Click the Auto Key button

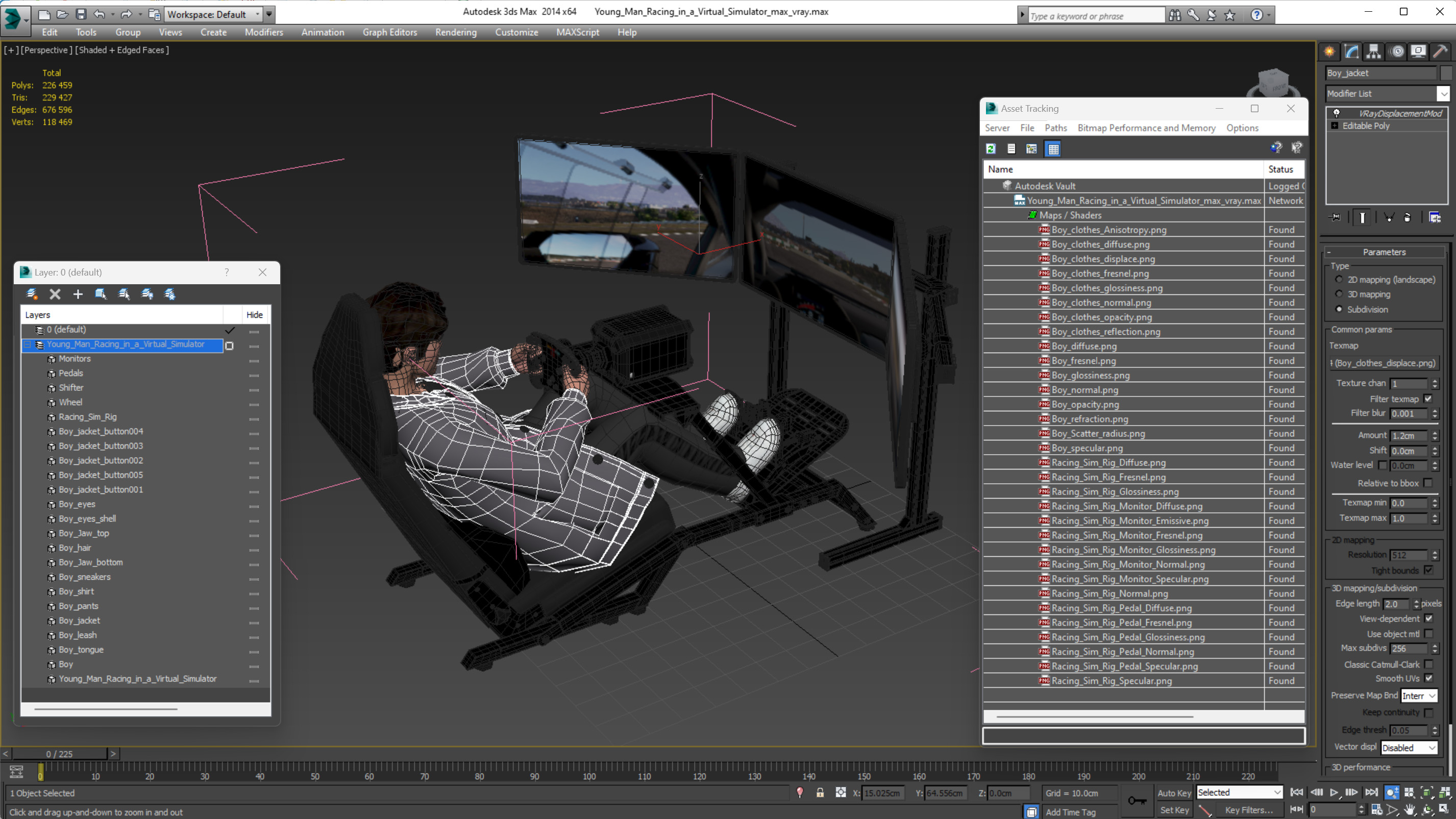click(1174, 792)
